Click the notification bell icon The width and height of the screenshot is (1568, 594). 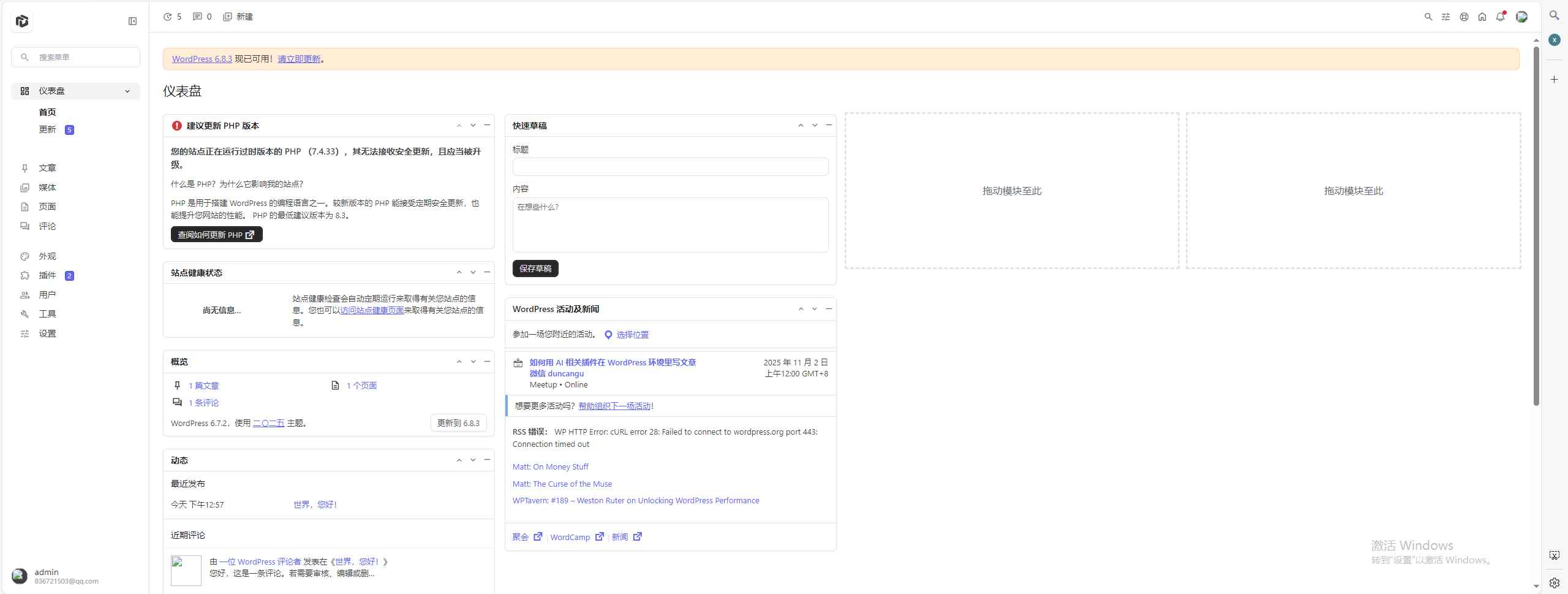[1501, 17]
